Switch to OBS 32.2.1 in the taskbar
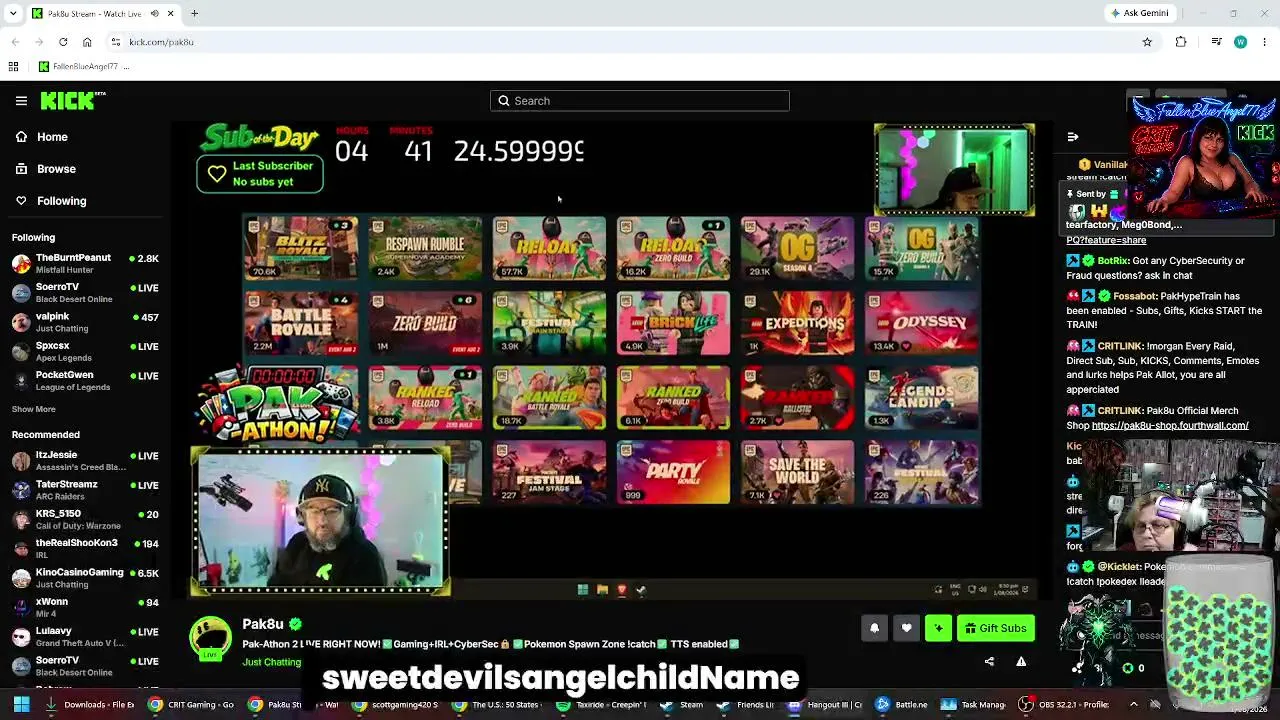Screen dimensions: 1280x720 tap(1064, 705)
